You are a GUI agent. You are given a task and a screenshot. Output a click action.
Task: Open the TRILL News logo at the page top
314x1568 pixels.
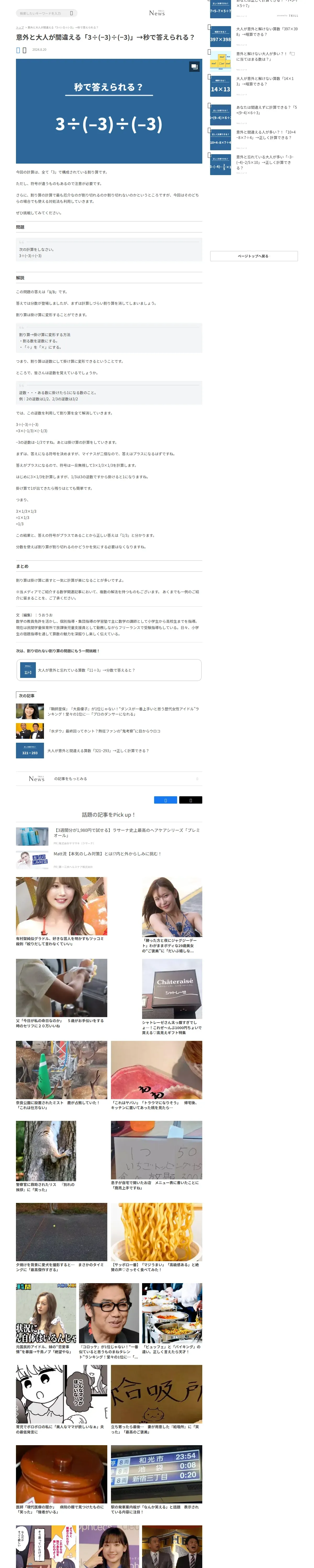157,13
